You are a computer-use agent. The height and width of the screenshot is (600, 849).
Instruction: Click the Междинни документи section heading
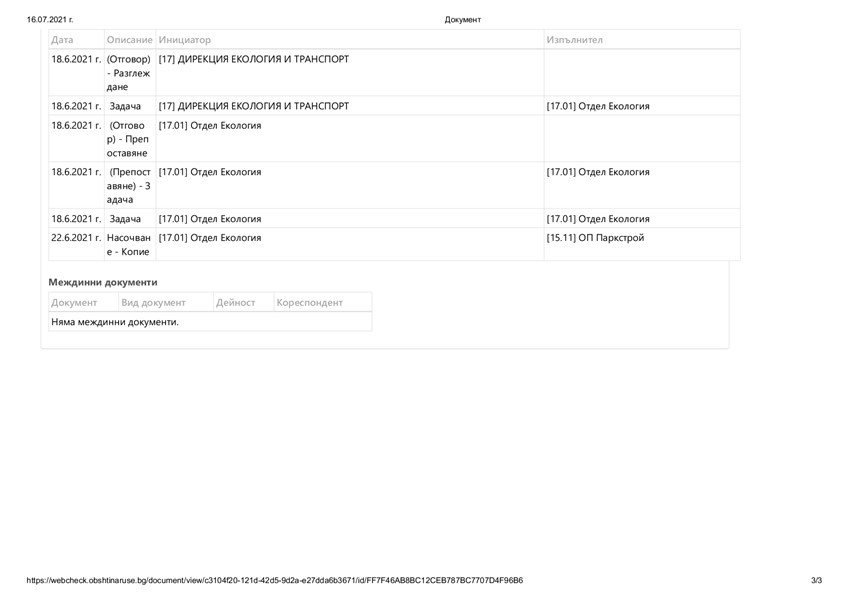tap(103, 282)
